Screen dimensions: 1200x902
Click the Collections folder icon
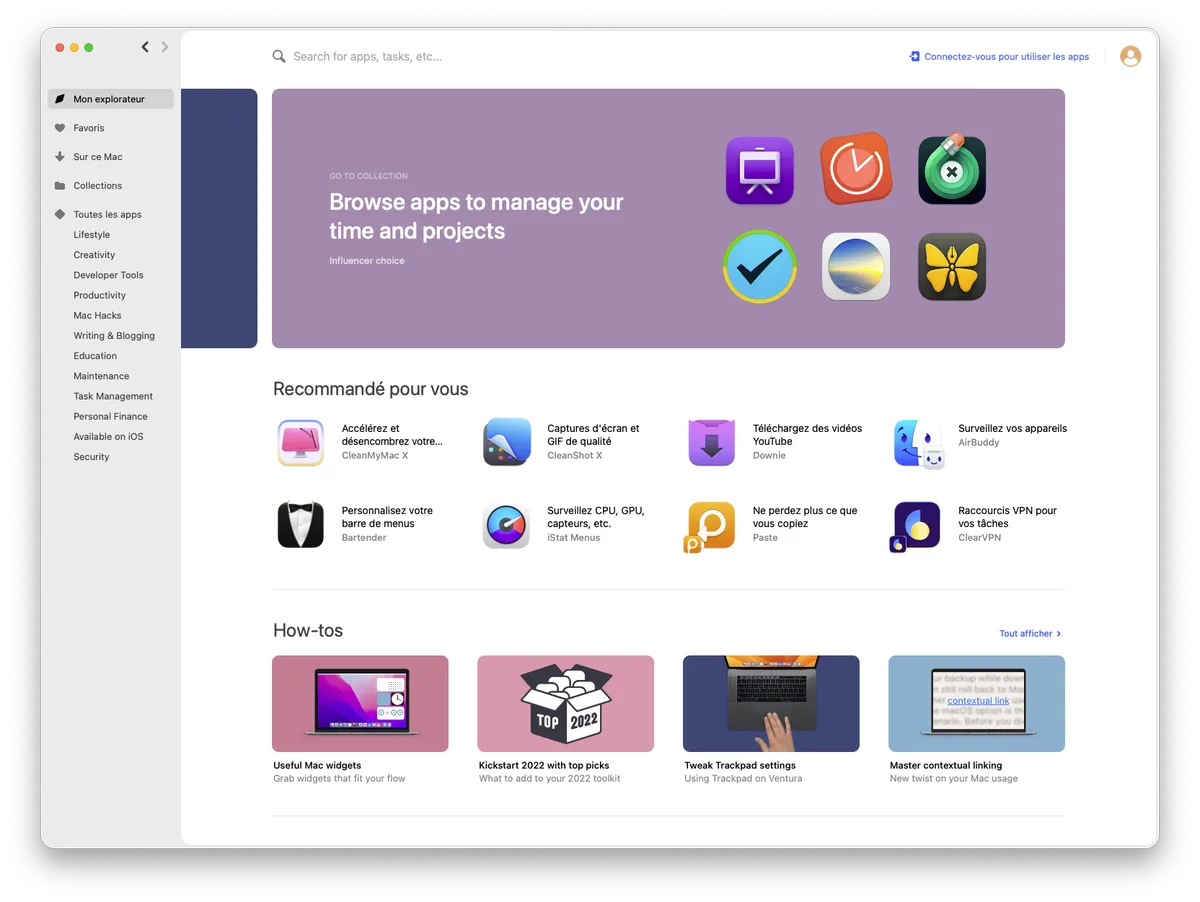tap(60, 186)
